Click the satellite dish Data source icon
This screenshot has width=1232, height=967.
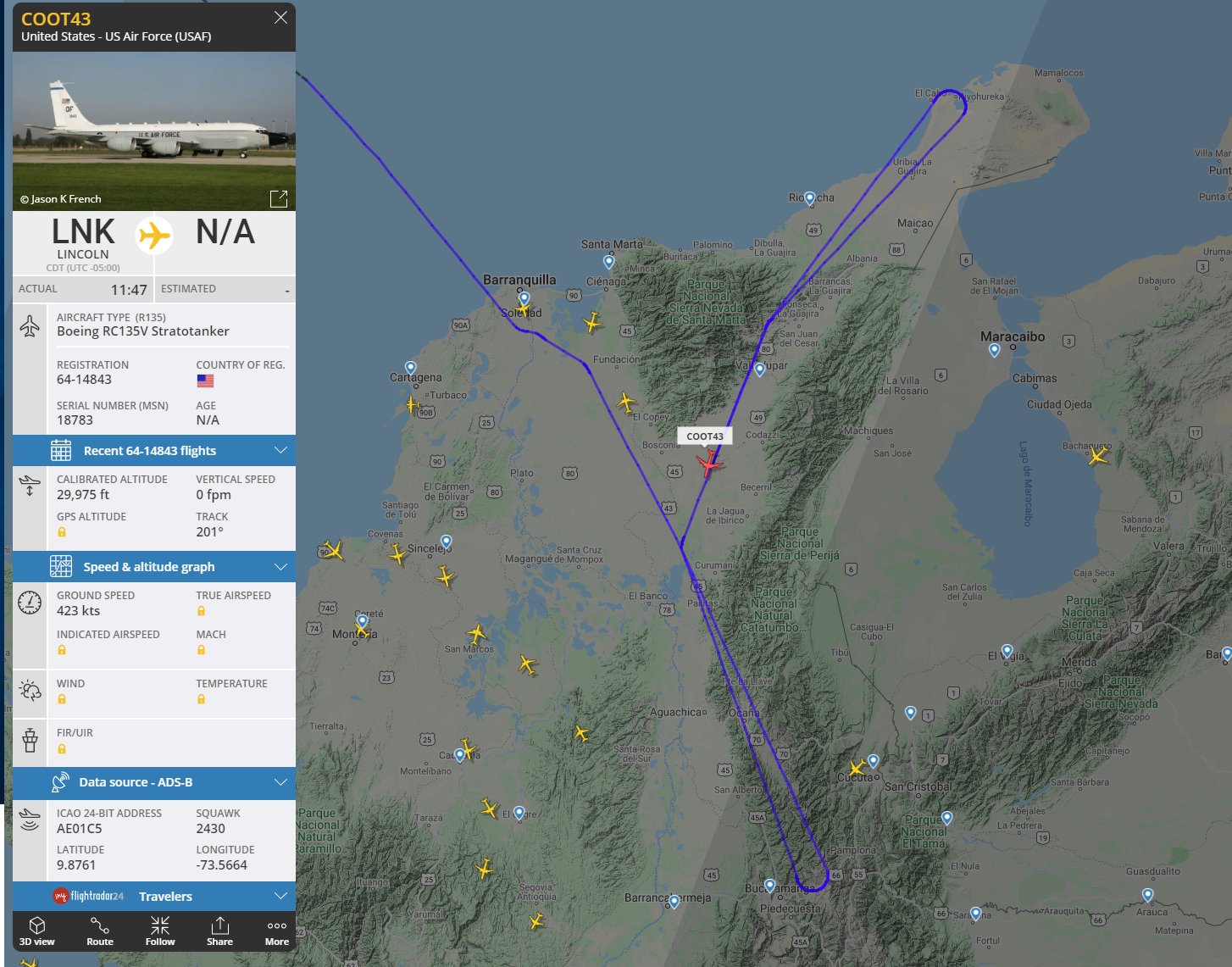pyautogui.click(x=60, y=782)
